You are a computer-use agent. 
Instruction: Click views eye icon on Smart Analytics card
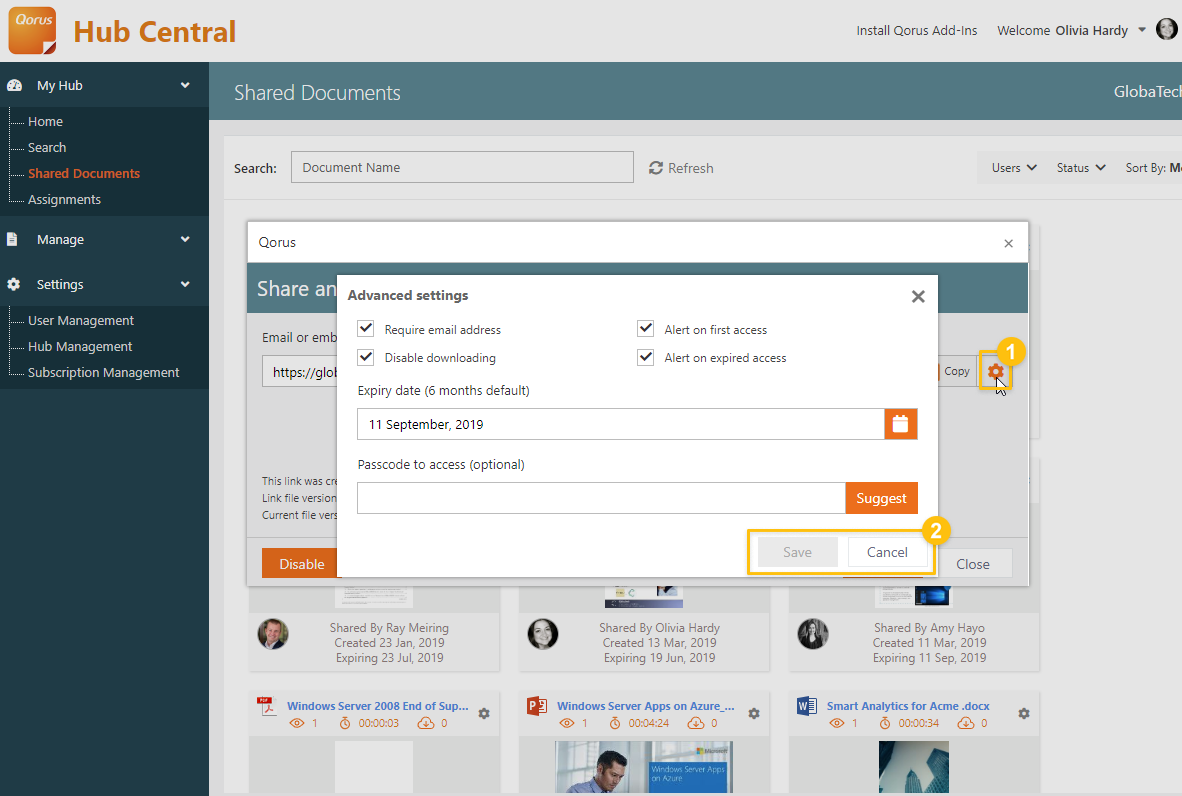click(837, 723)
